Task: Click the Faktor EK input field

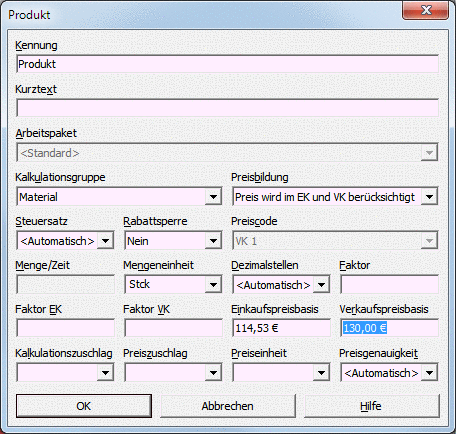Action: (65, 328)
